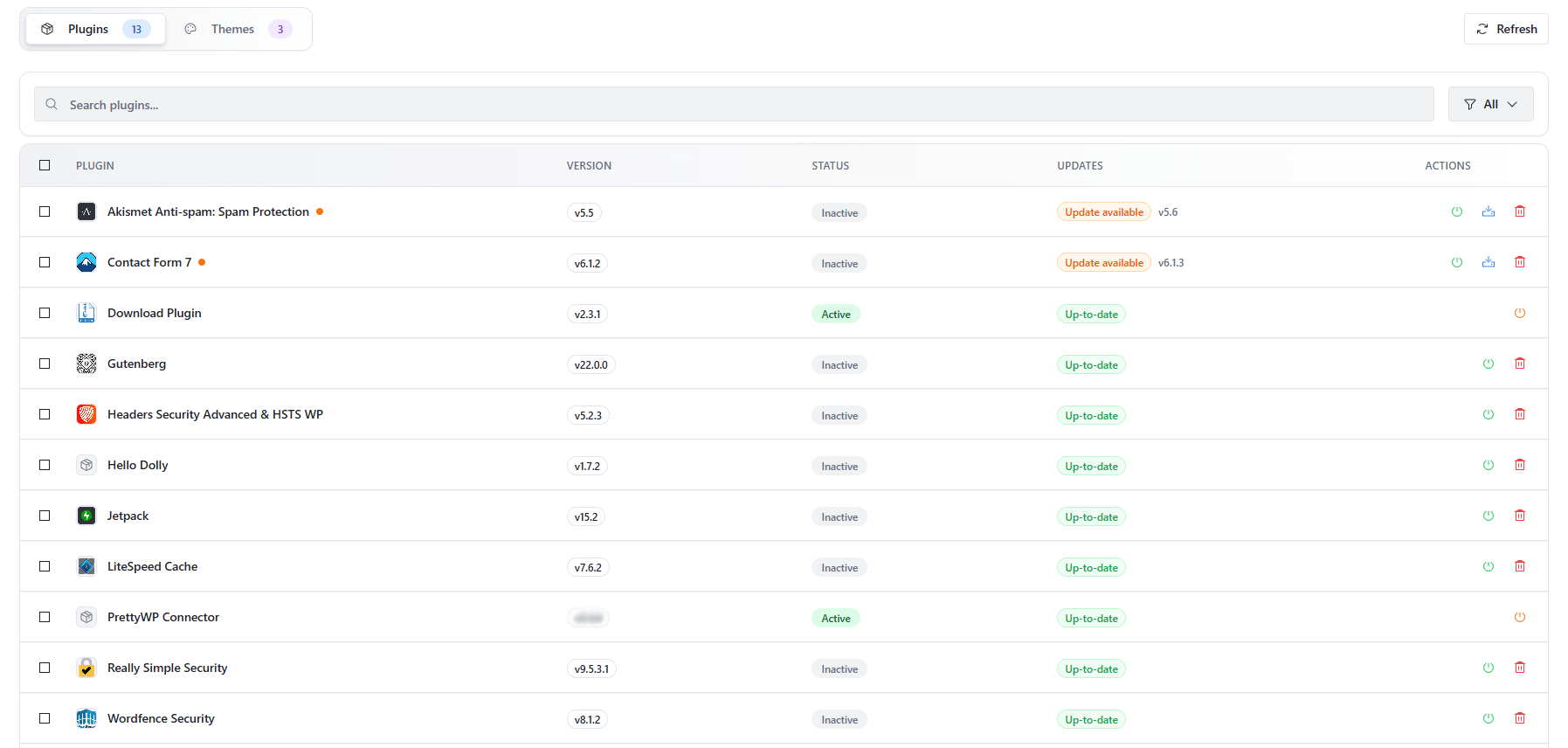Focus the Search plugins input field
The image size is (1568, 748).
(x=734, y=105)
